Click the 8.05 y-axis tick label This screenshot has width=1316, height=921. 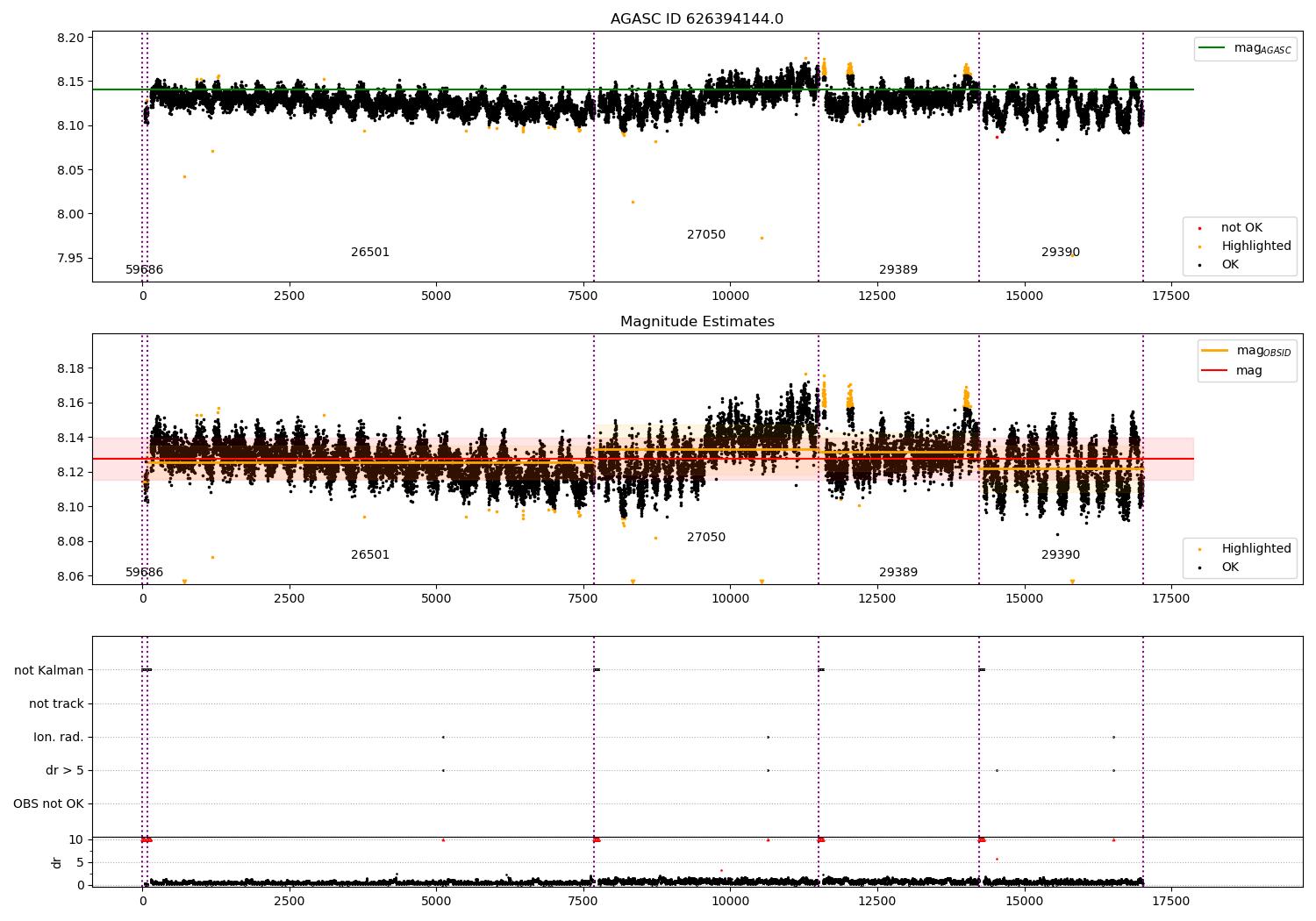pos(72,170)
